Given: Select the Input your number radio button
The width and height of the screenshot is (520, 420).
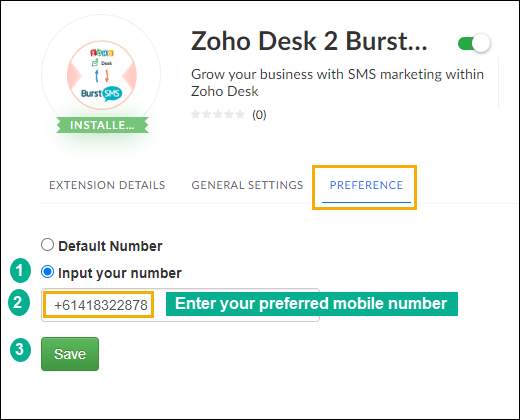Looking at the screenshot, I should (47, 272).
